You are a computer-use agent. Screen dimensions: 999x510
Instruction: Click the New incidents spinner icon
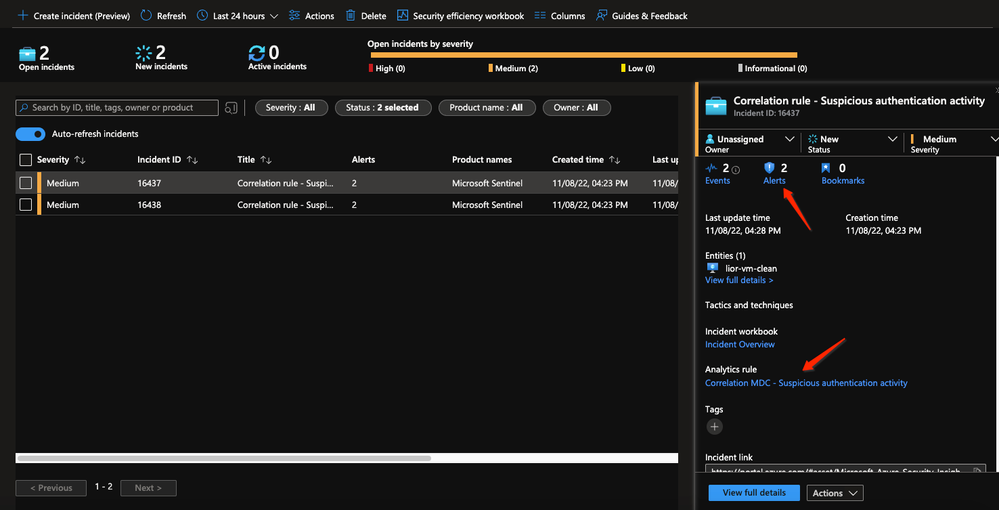click(x=144, y=52)
